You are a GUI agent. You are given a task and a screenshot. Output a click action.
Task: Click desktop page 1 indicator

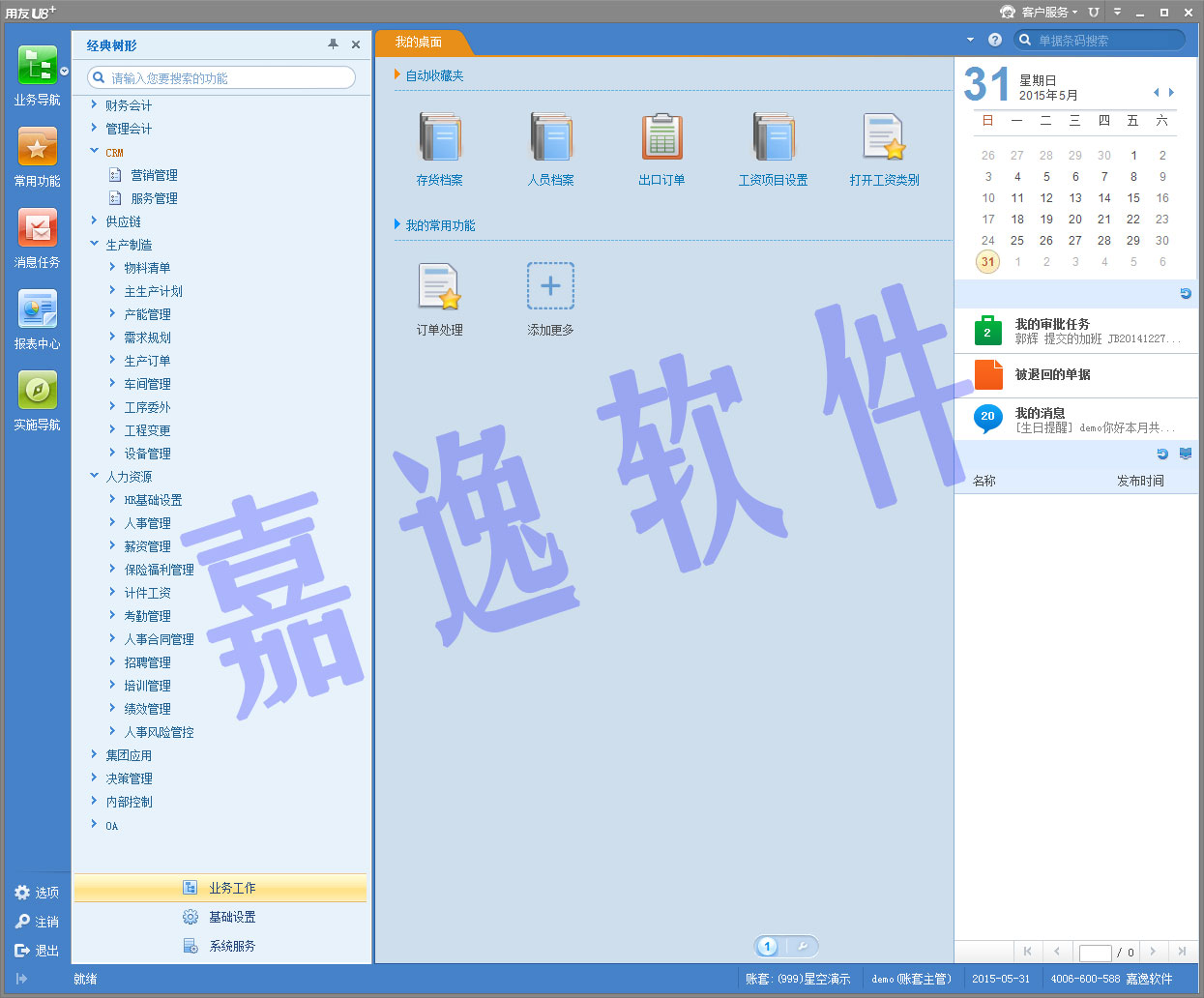click(x=768, y=947)
